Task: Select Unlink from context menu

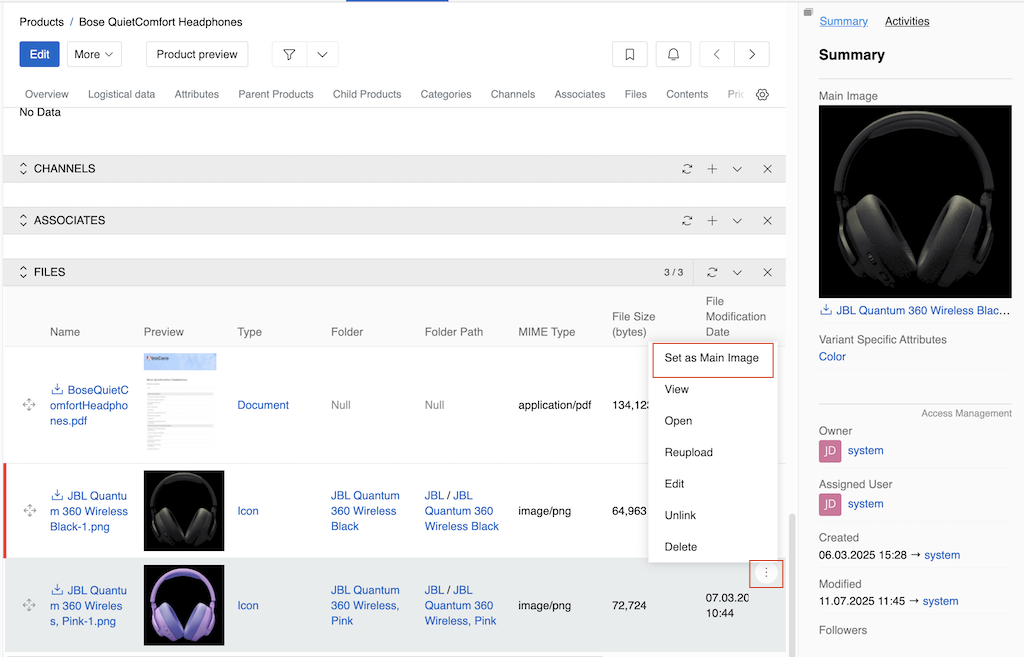Action: (x=712, y=515)
